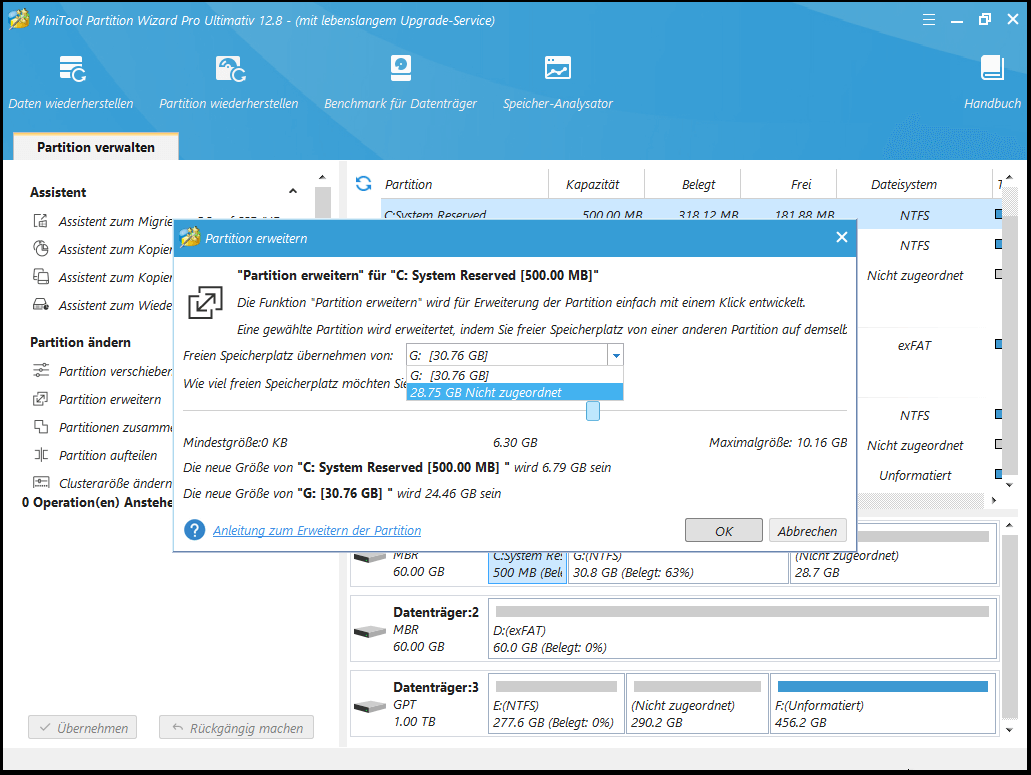Switch to Partition verwalten tab
This screenshot has height=775, width=1031.
coord(96,147)
